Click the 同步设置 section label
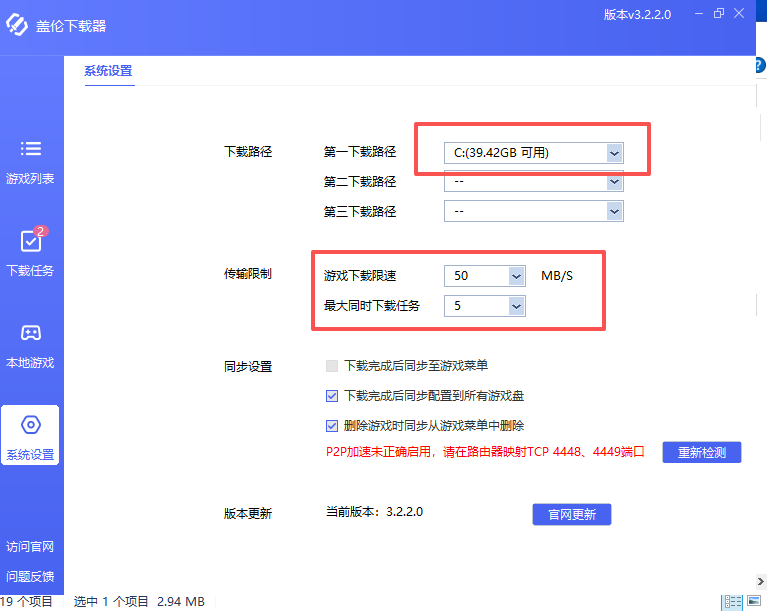 (248, 367)
